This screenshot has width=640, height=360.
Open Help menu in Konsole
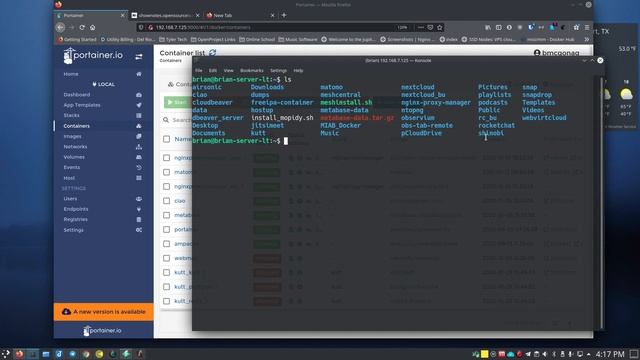pyautogui.click(x=298, y=71)
